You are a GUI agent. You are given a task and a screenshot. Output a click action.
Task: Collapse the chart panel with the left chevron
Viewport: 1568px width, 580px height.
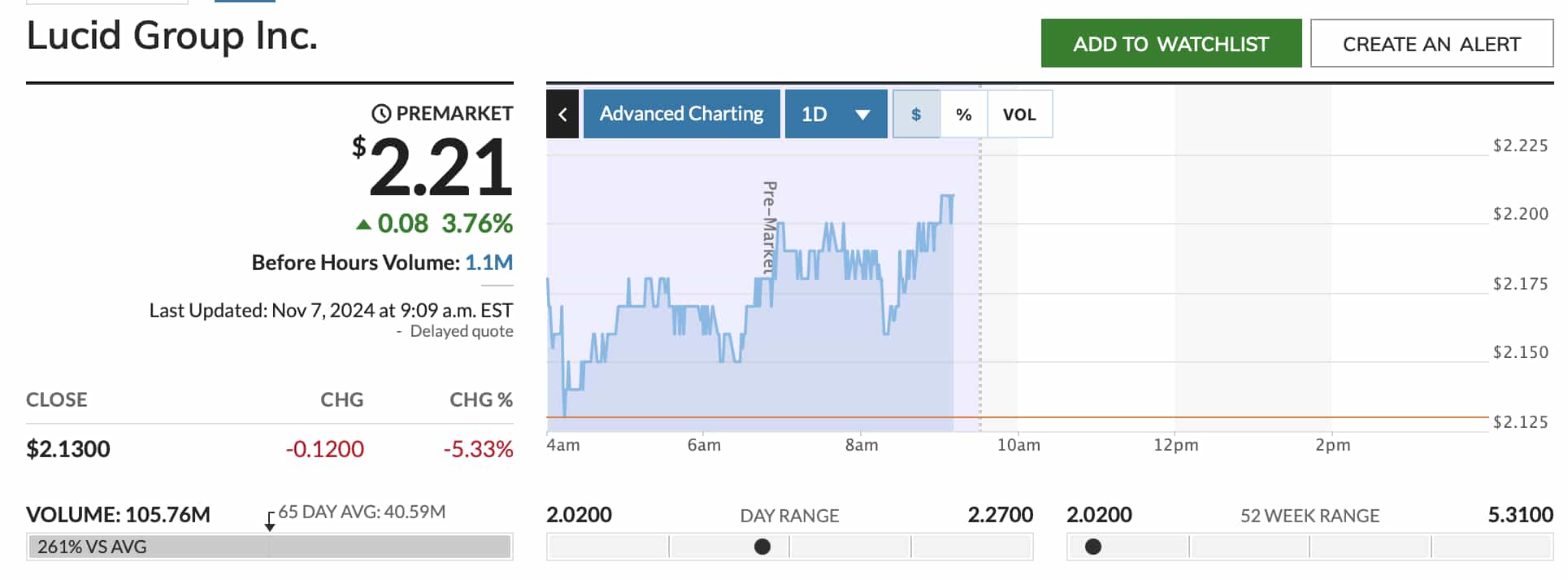point(562,114)
